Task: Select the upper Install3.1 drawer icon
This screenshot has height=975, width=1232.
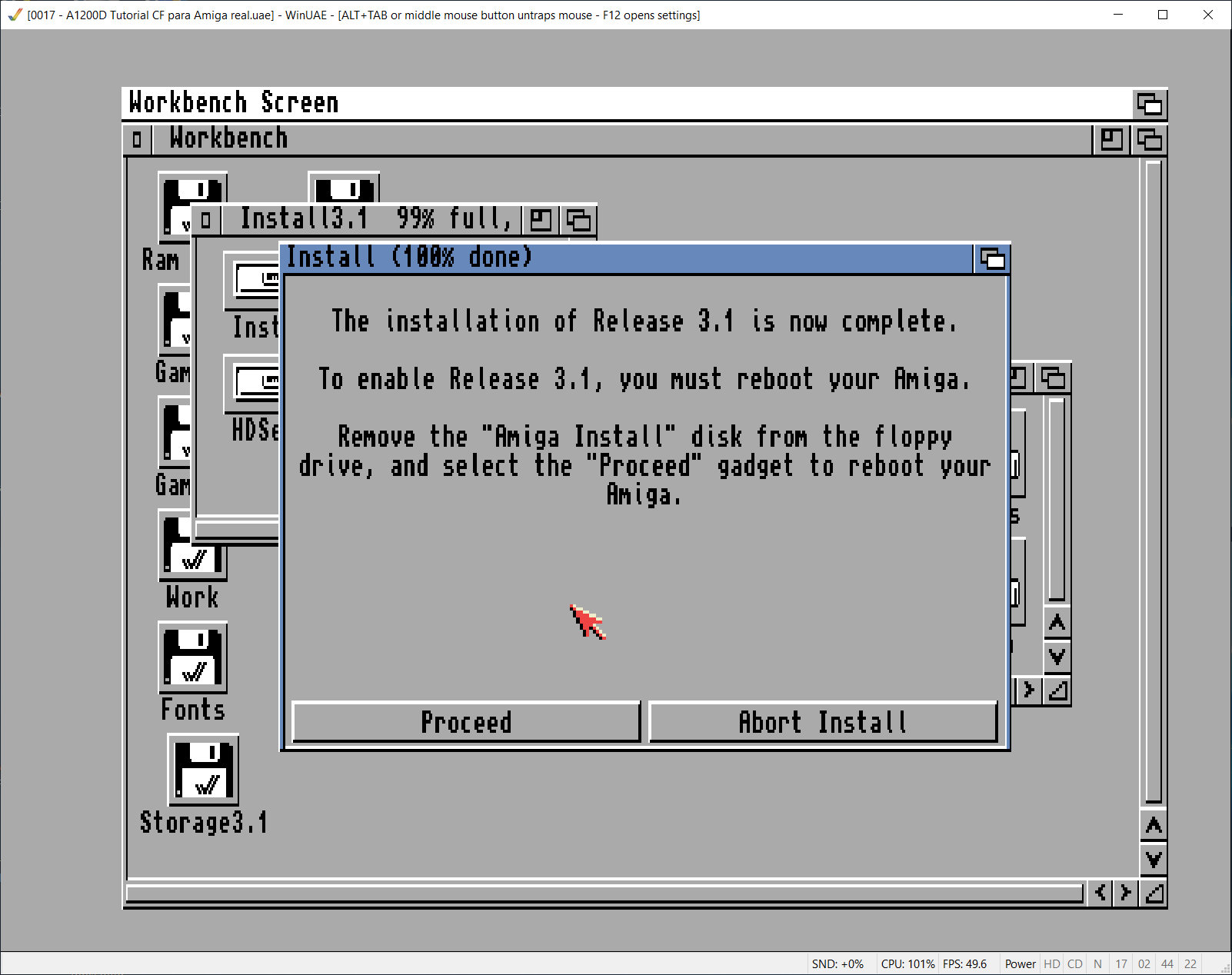Action: [252, 281]
